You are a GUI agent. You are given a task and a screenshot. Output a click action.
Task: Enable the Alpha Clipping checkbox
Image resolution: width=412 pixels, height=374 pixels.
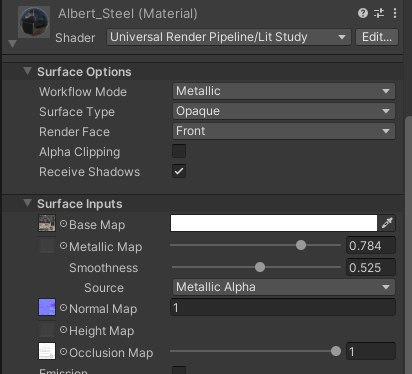click(179, 151)
